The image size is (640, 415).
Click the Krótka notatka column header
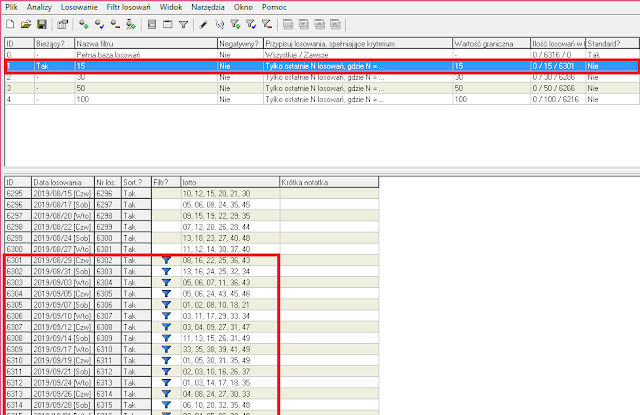click(329, 182)
